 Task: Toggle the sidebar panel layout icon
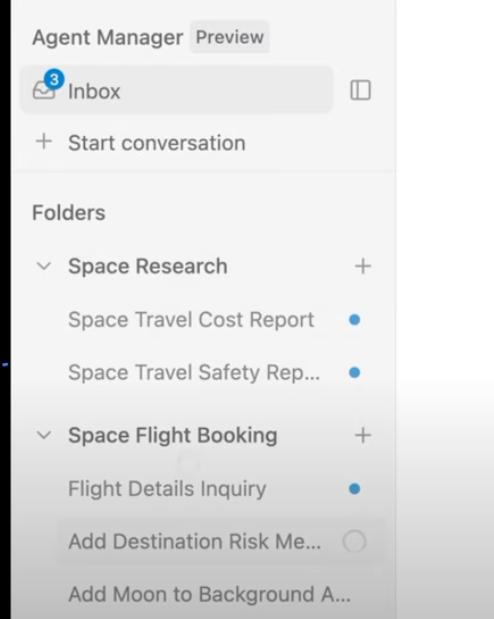point(361,90)
